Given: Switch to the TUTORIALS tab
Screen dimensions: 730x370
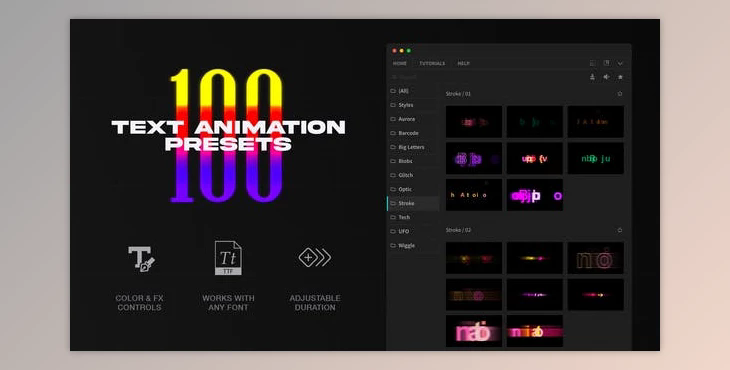Looking at the screenshot, I should [x=432, y=63].
